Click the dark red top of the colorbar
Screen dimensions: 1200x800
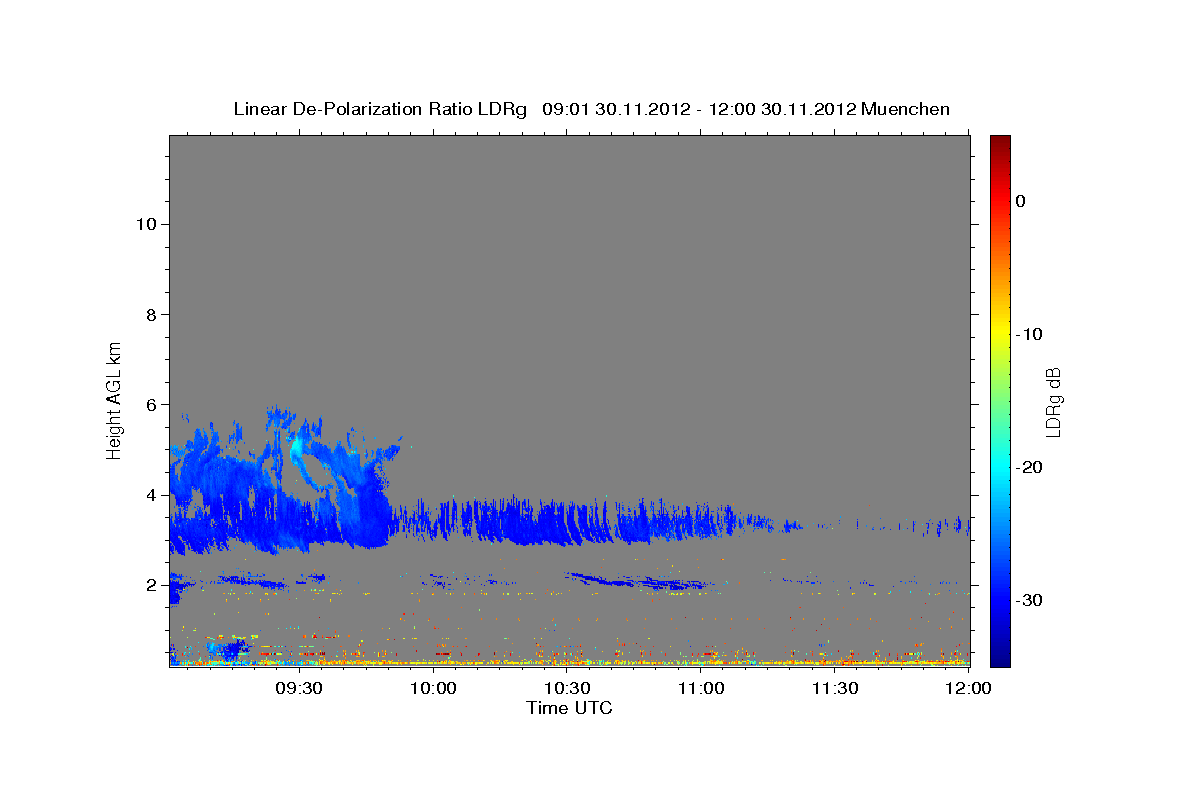click(1000, 143)
